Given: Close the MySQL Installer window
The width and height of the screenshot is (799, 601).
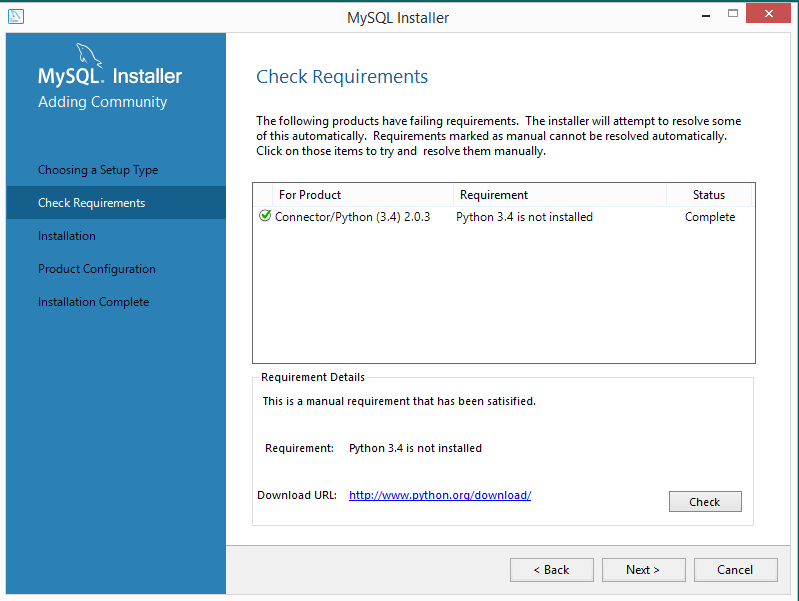Looking at the screenshot, I should (x=768, y=13).
